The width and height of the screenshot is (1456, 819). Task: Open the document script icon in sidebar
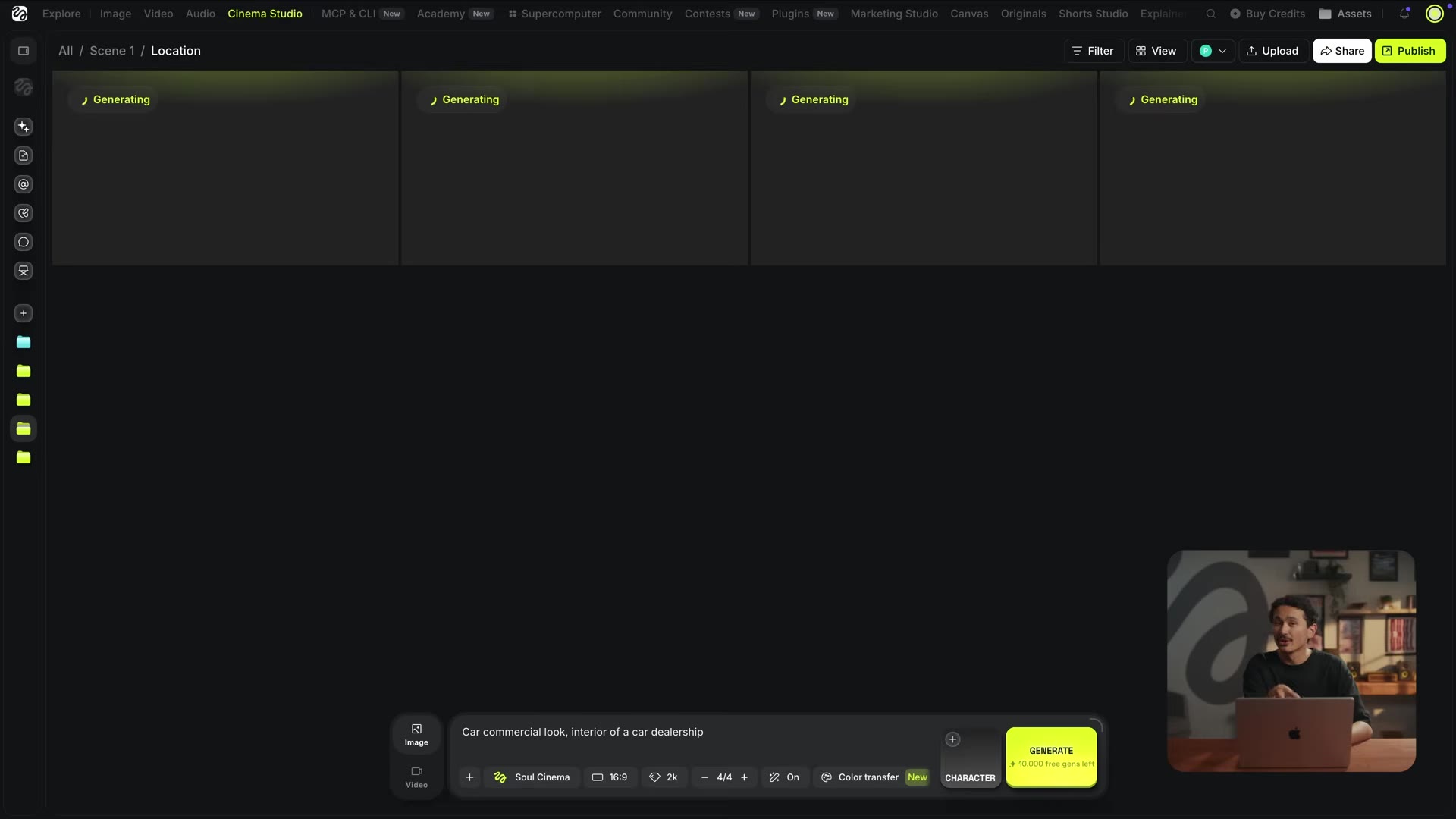coord(24,155)
